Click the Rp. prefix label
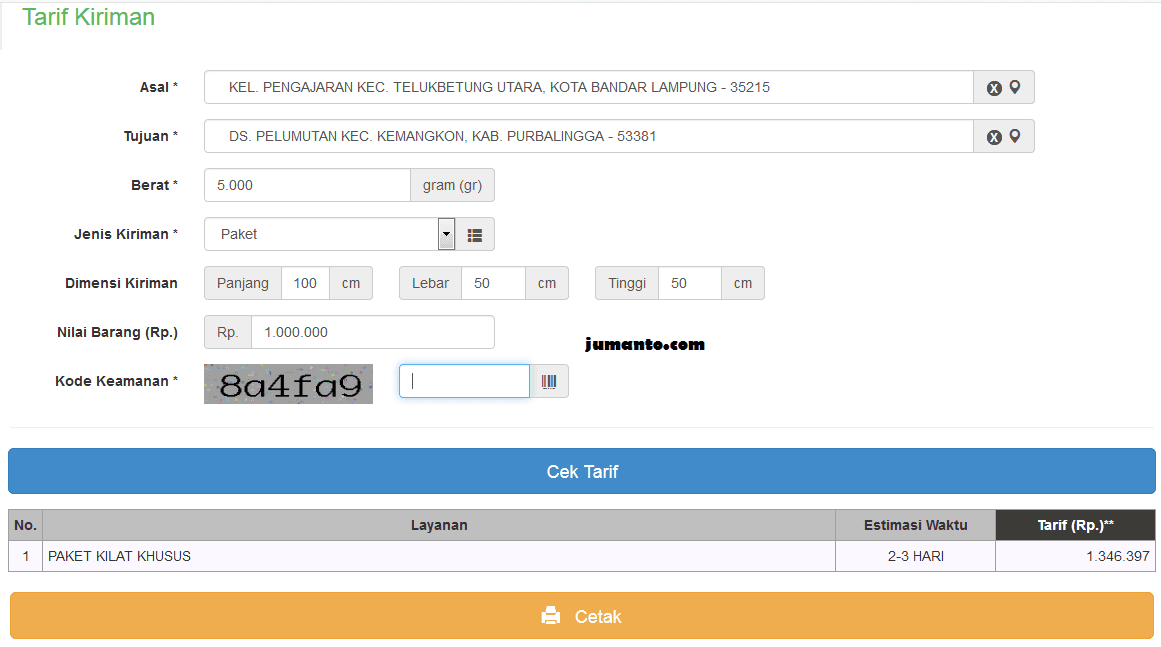Screen dimensions: 1161x647 pyautogui.click(x=227, y=332)
